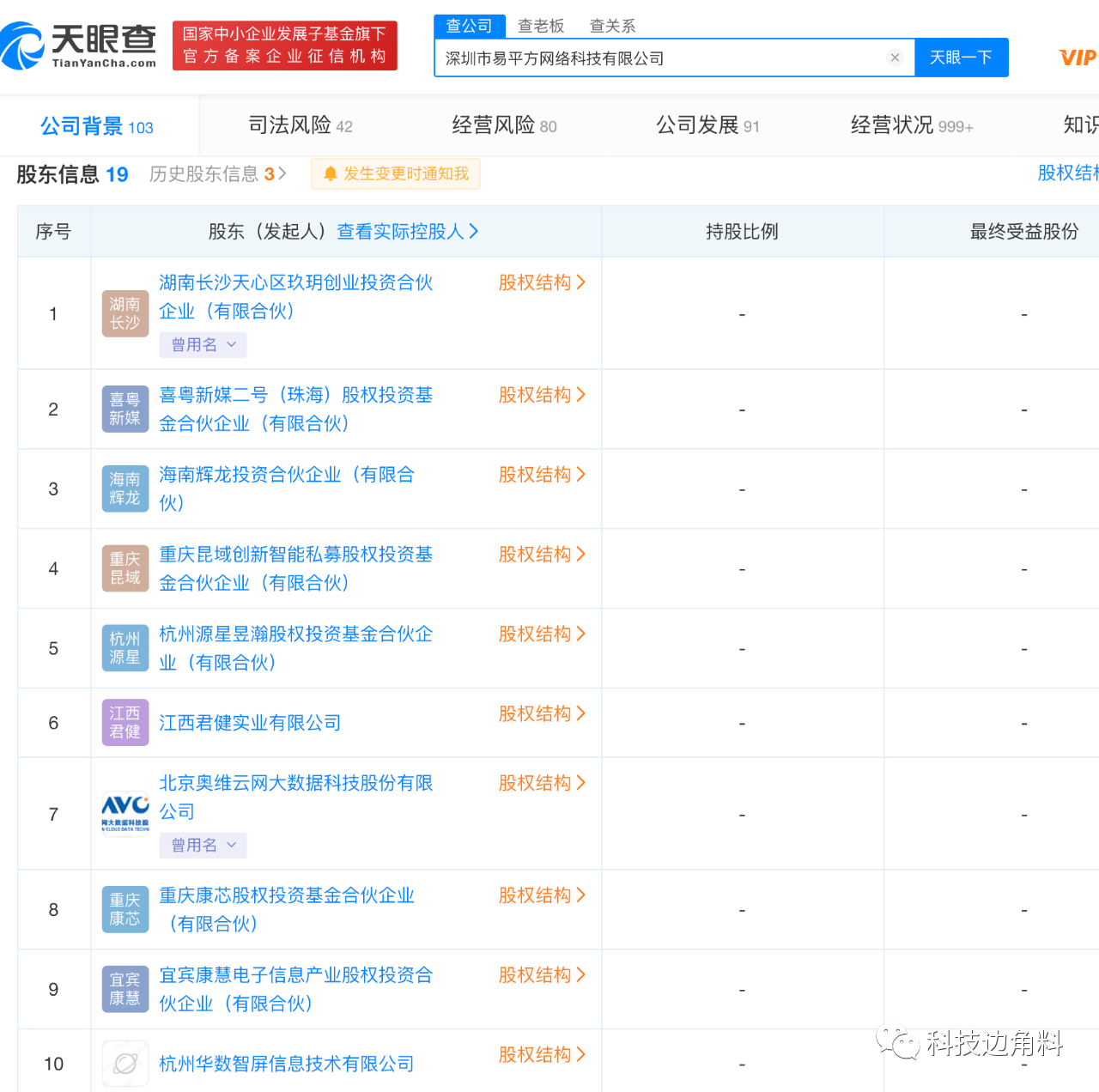Switch to 查老板 search tab

(x=541, y=26)
